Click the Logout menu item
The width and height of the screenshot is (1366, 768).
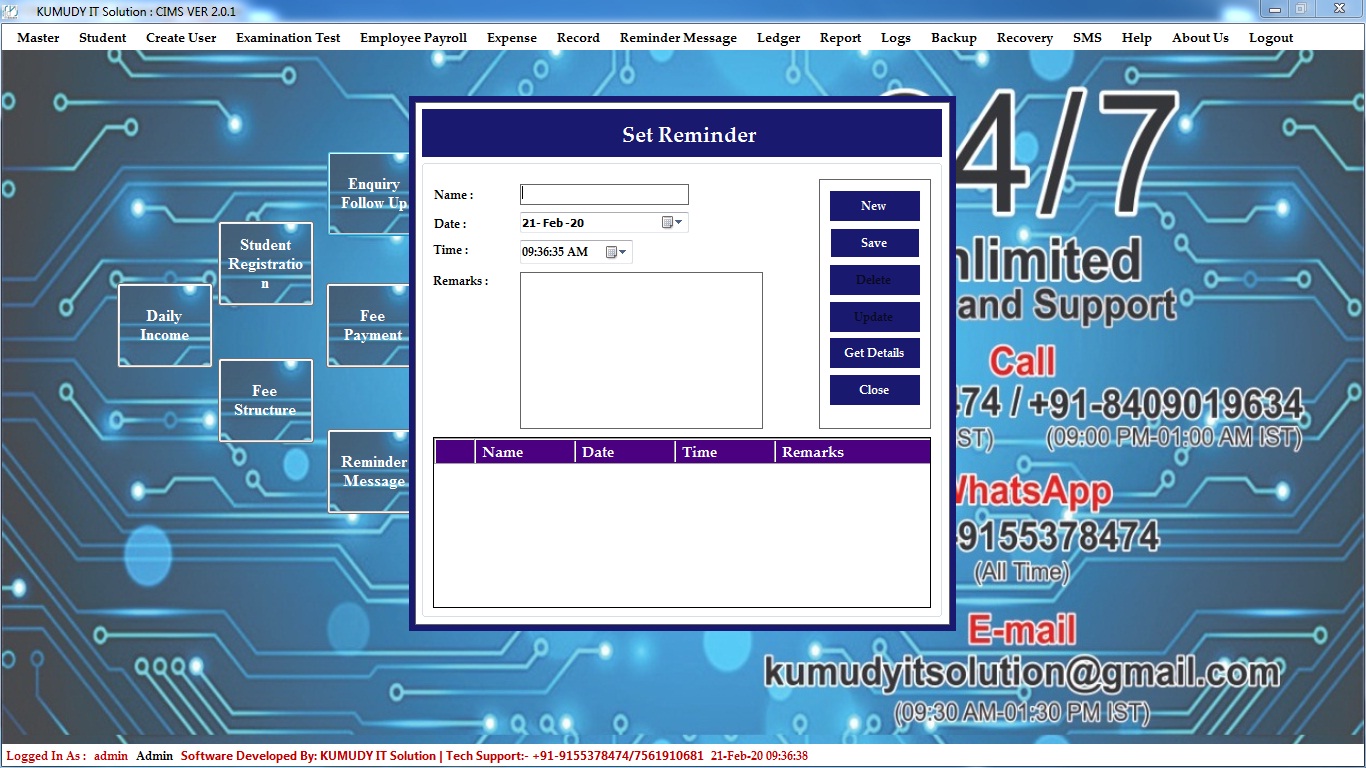1270,38
